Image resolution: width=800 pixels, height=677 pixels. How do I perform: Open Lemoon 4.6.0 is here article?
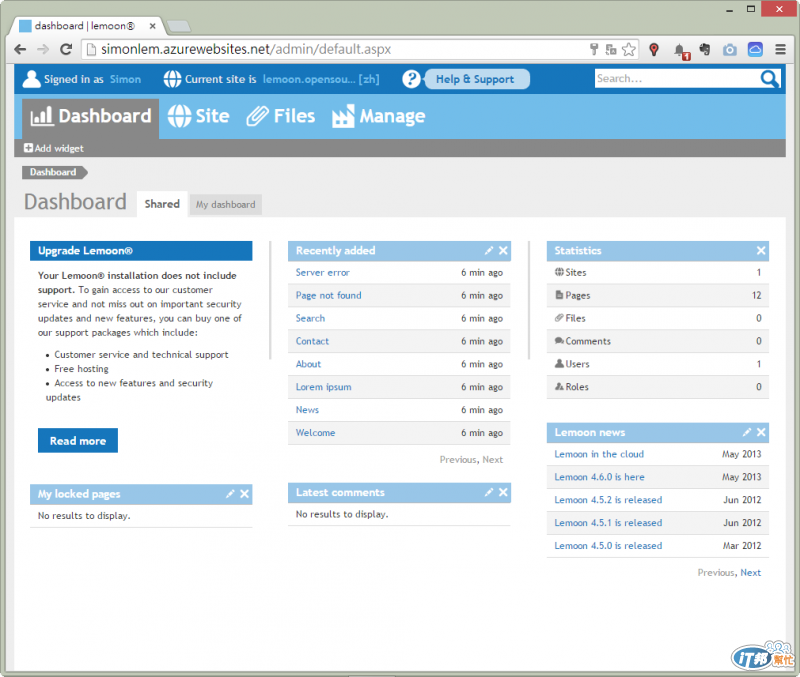(x=599, y=477)
